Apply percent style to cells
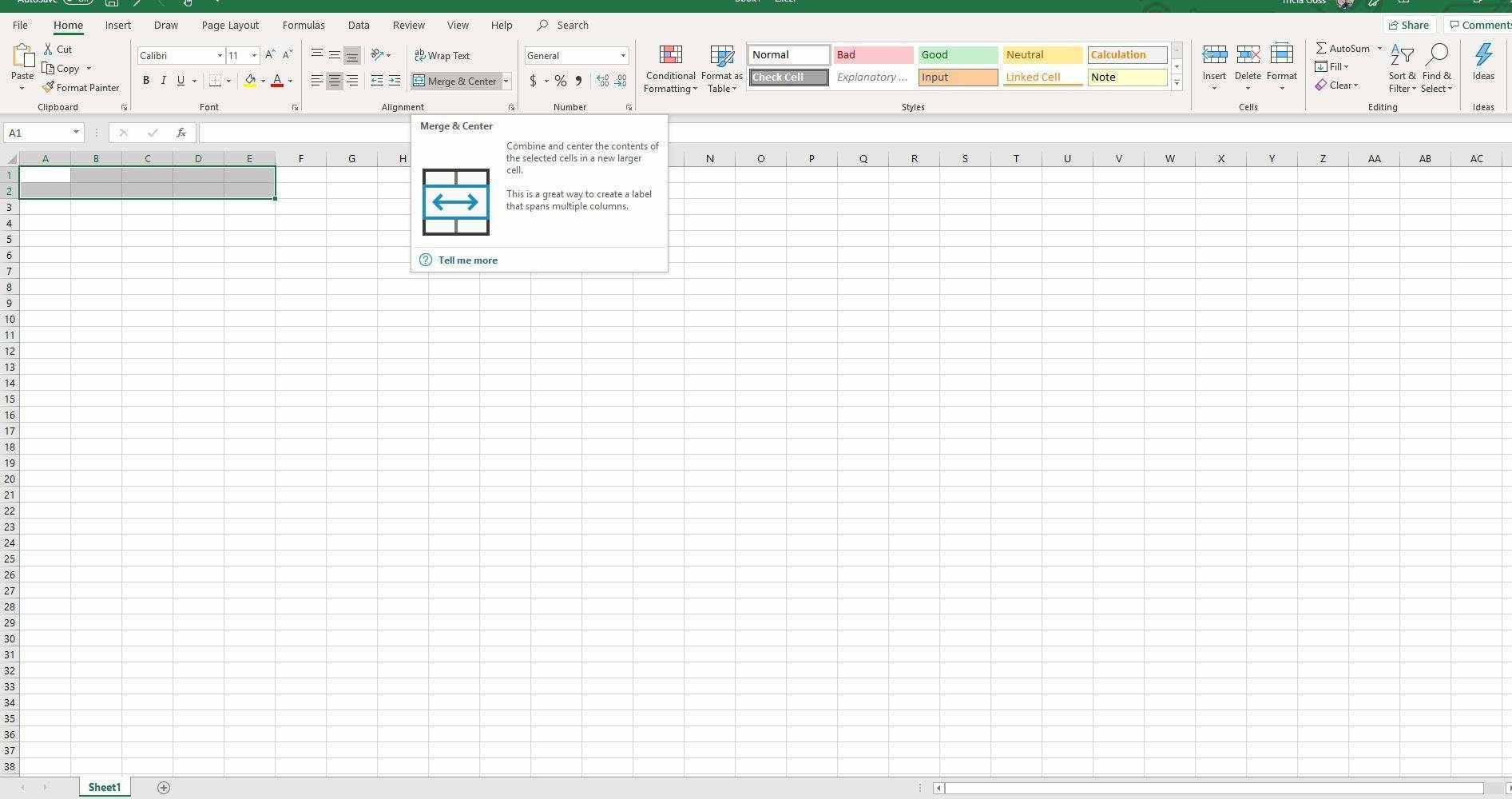The image size is (1512, 799). point(561,81)
